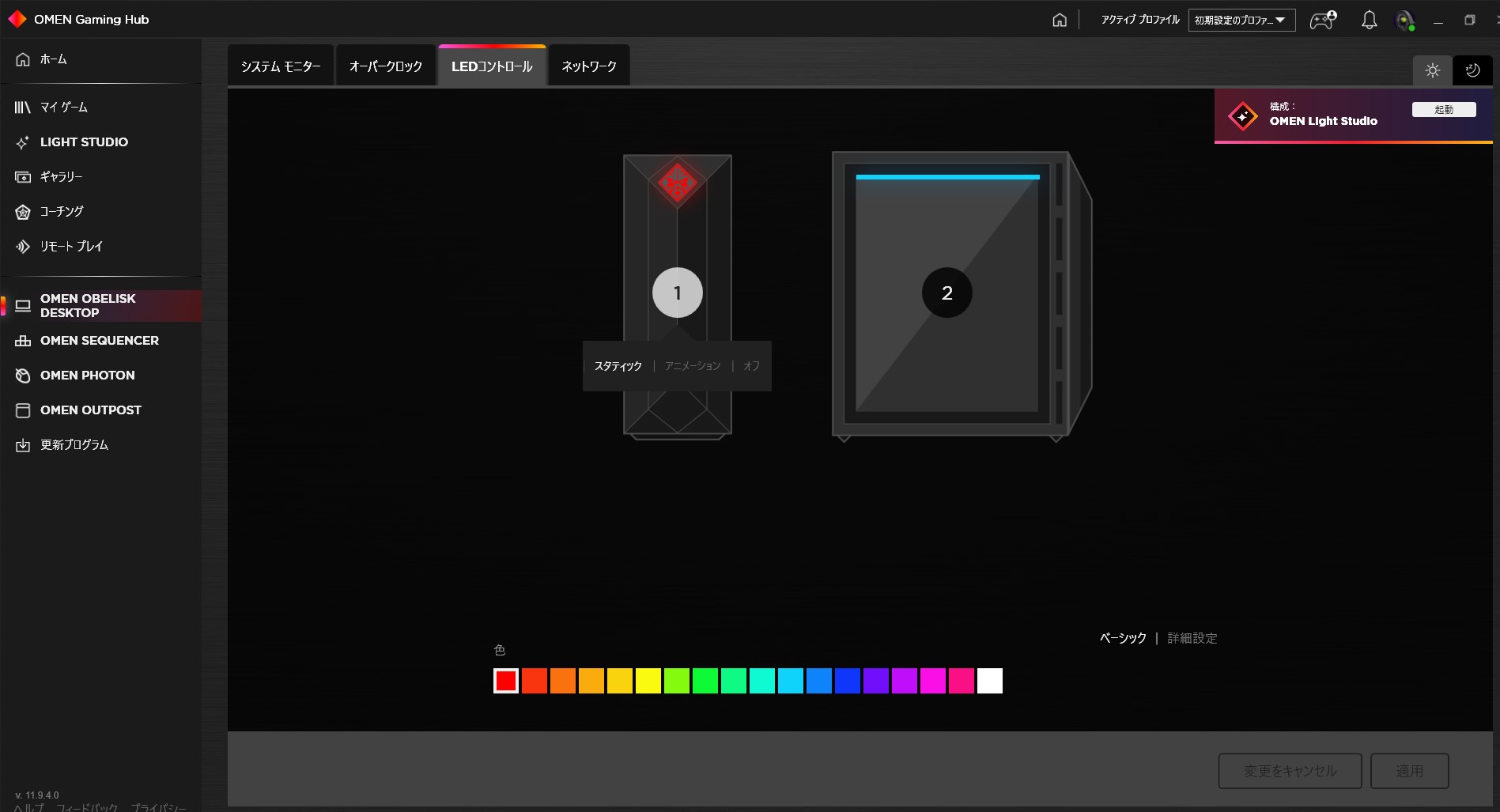Open OMEN PHOTON in the sidebar
Viewport: 1500px width, 812px height.
[87, 376]
